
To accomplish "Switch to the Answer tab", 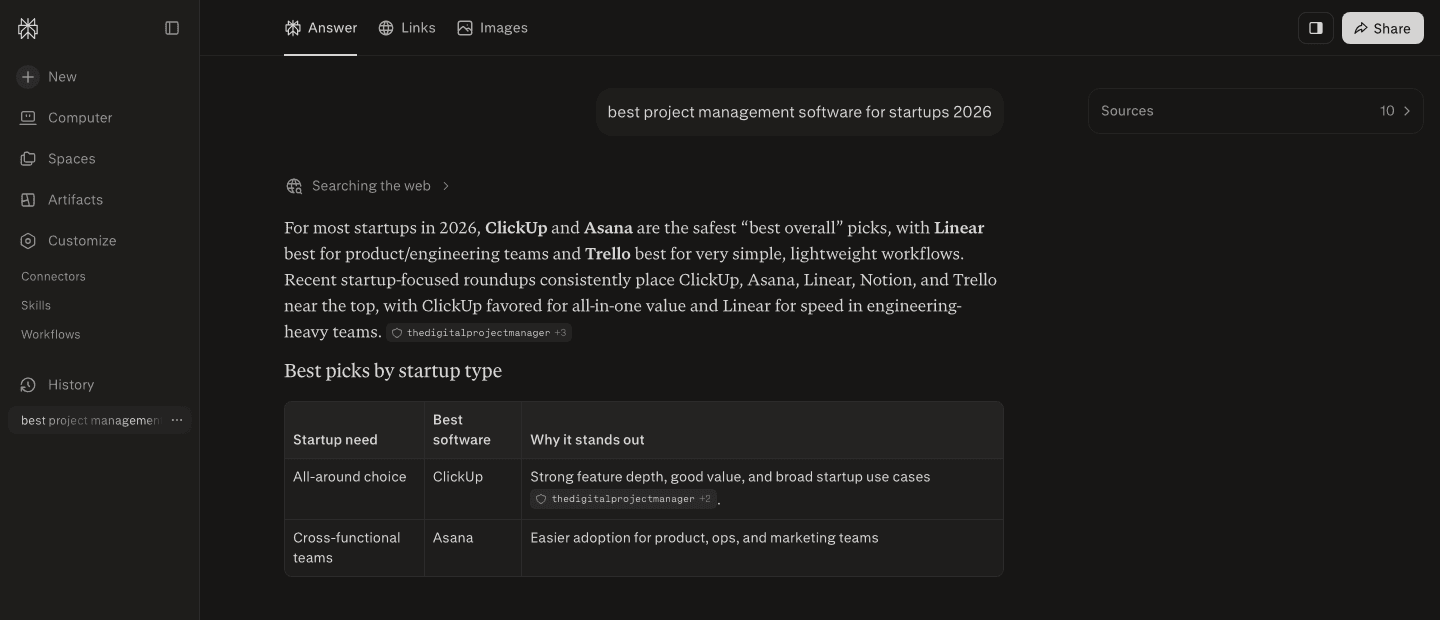I will (x=320, y=28).
